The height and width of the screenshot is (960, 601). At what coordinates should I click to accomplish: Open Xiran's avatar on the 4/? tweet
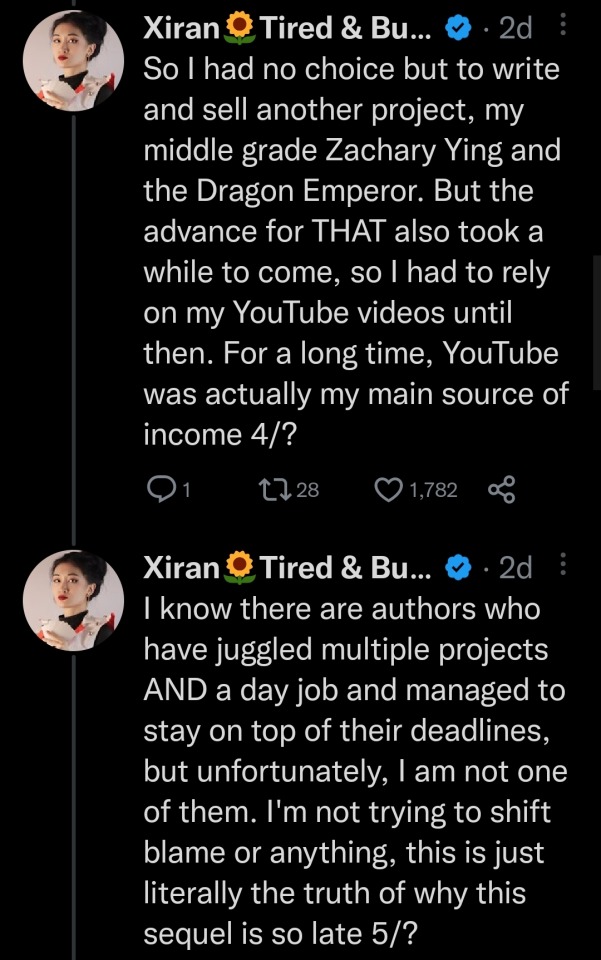[73, 64]
